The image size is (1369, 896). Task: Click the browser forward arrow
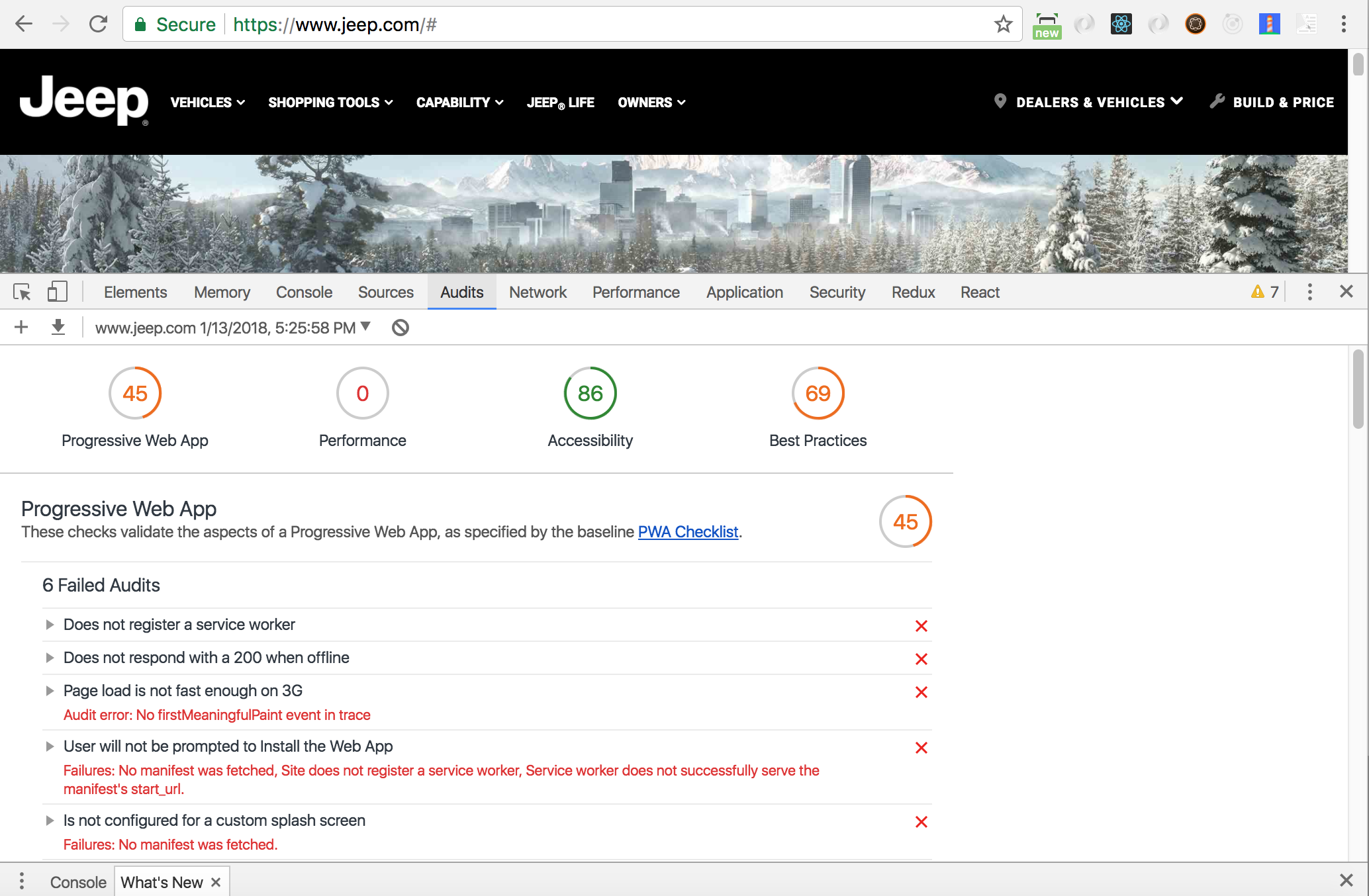(x=61, y=24)
